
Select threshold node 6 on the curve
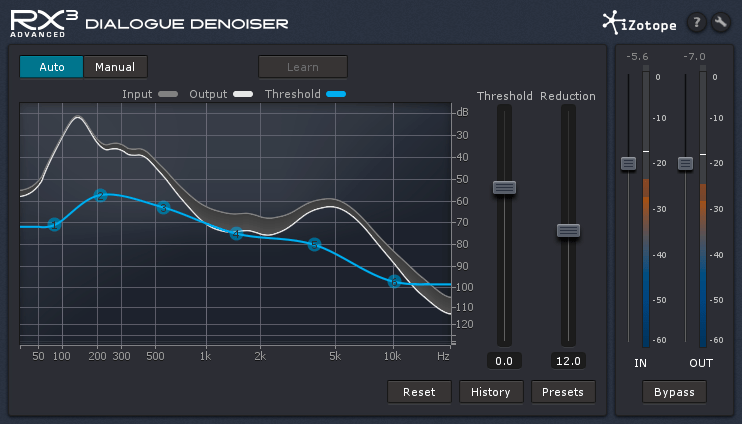(394, 282)
